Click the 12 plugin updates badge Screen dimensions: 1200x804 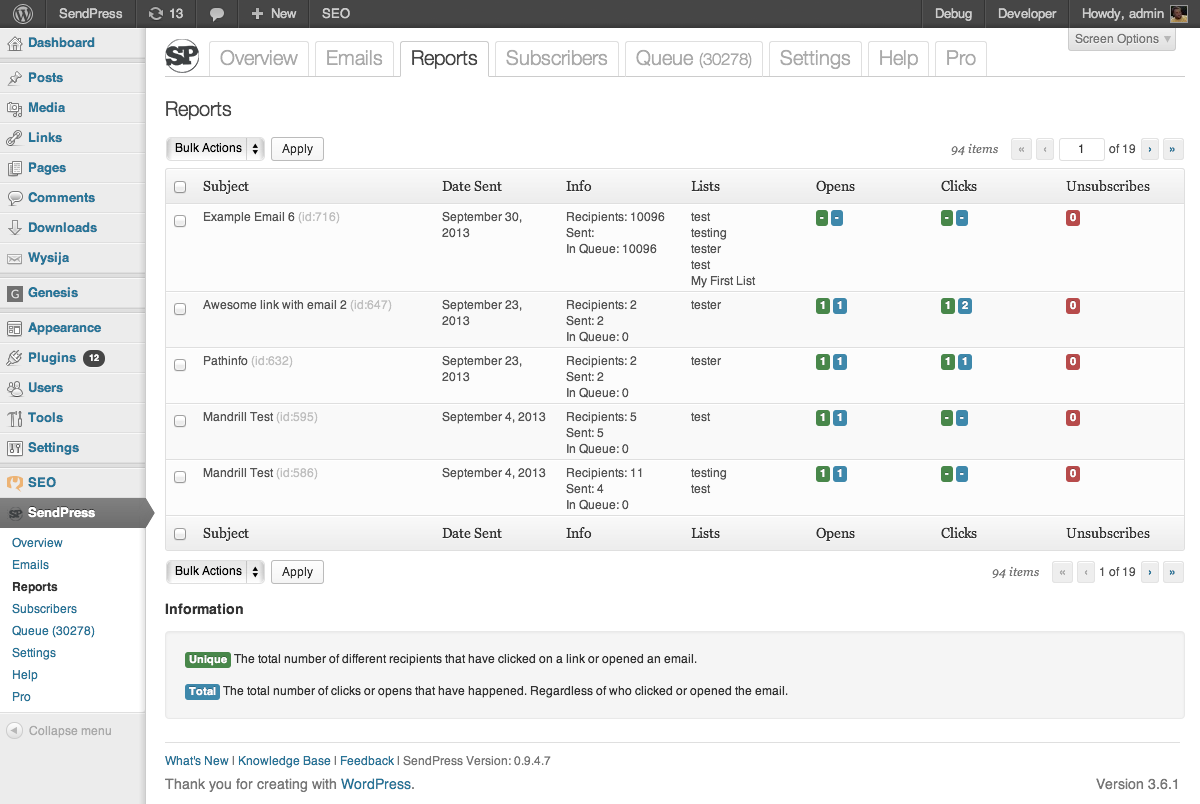tap(94, 358)
